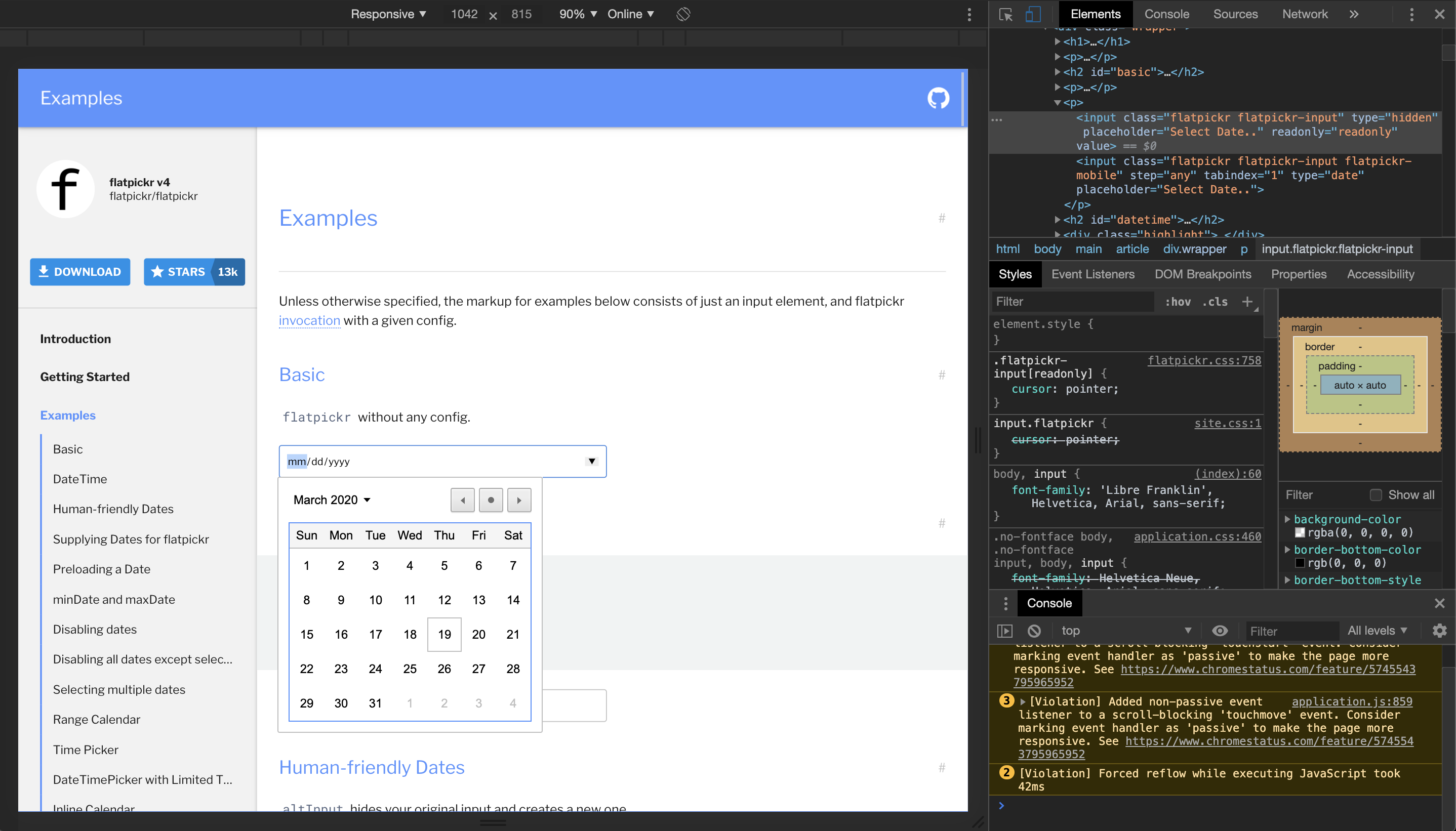Image resolution: width=1456 pixels, height=831 pixels.
Task: Open the March 2020 month selector
Action: (332, 500)
